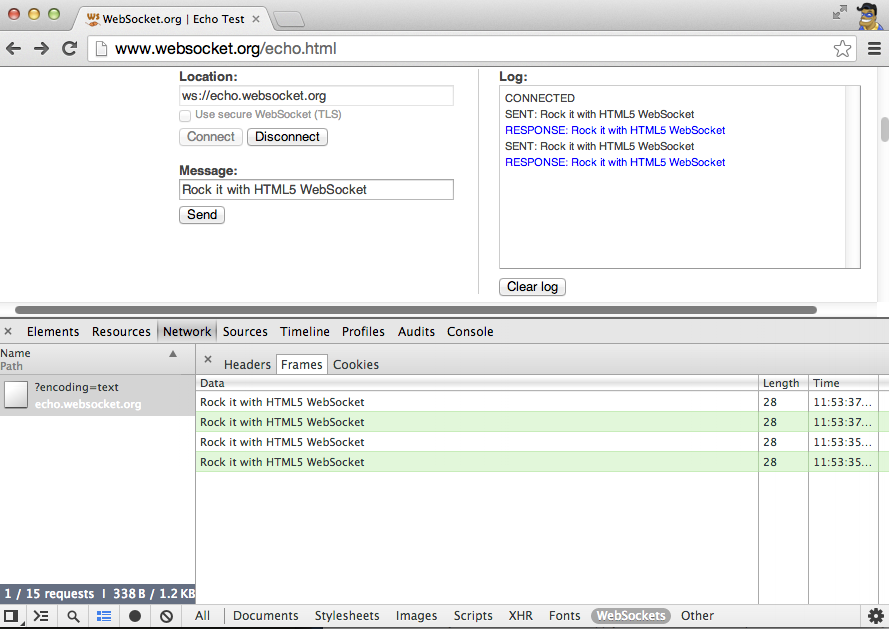Screen dimensions: 889x629
Task: Toggle the record network log button
Action: click(135, 616)
